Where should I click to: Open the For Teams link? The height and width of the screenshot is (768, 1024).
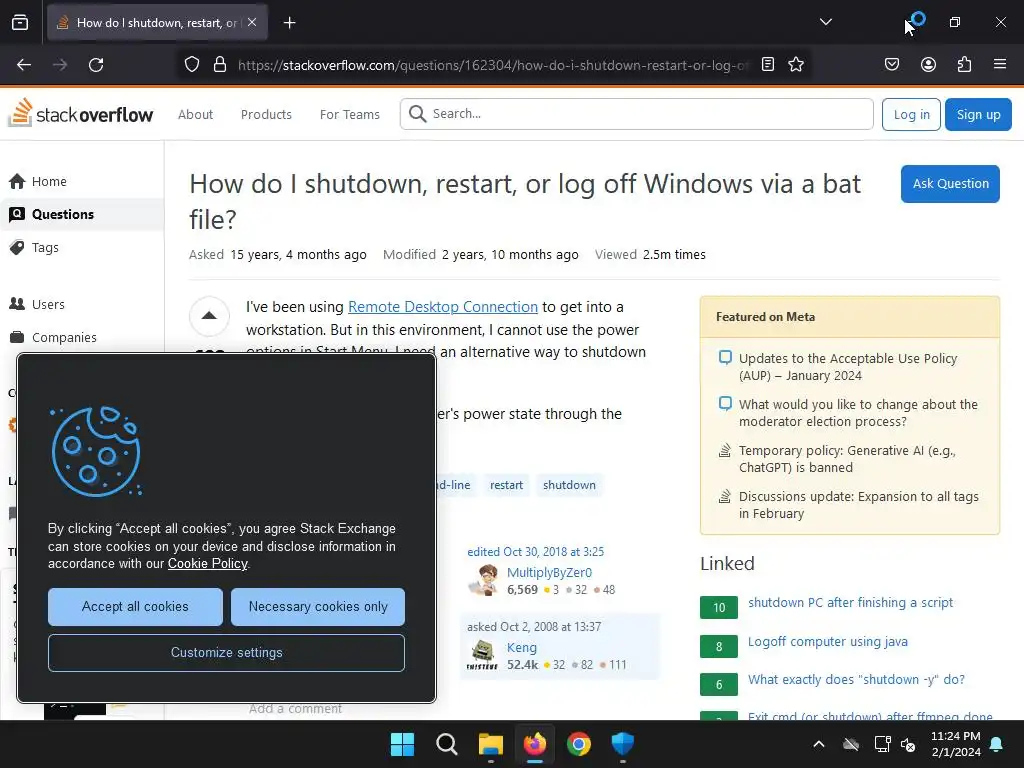349,114
